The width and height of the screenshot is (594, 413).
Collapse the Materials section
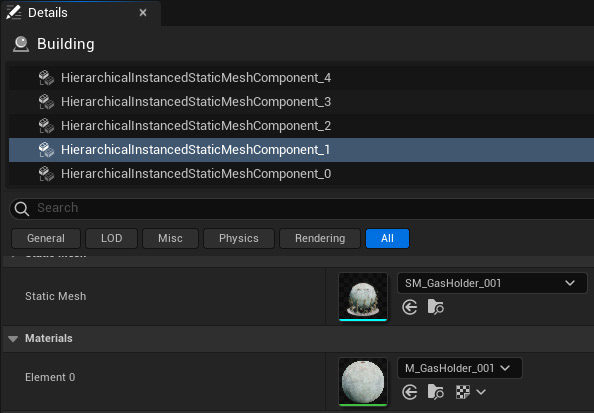tap(13, 338)
